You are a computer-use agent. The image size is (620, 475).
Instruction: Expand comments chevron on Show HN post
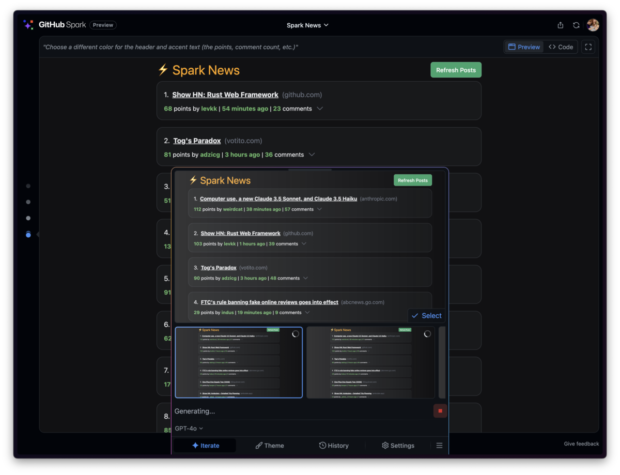pos(320,108)
